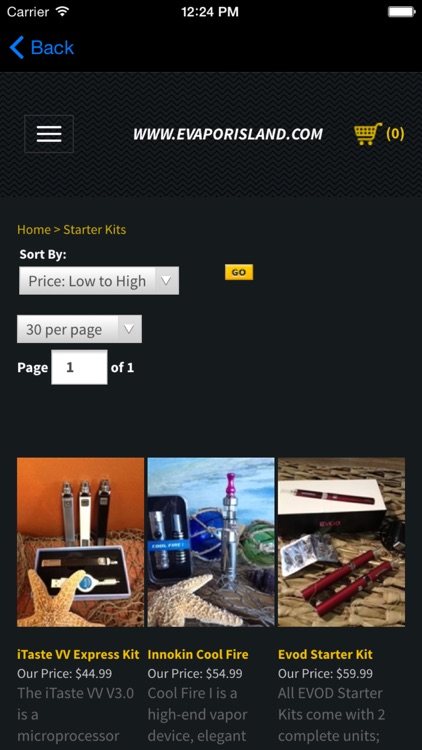Viewport: 422px width, 750px height.
Task: Open the Evod Starter Kit title link
Action: [325, 654]
